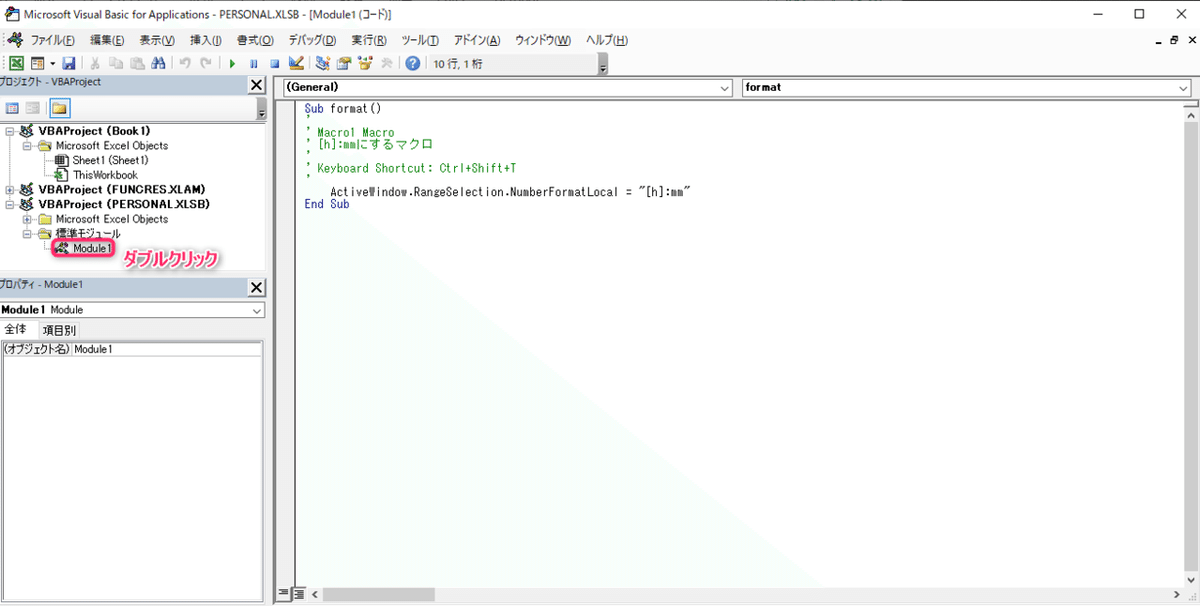Open Project Explorer toolbar icon
The width and height of the screenshot is (1200, 606).
322,63
